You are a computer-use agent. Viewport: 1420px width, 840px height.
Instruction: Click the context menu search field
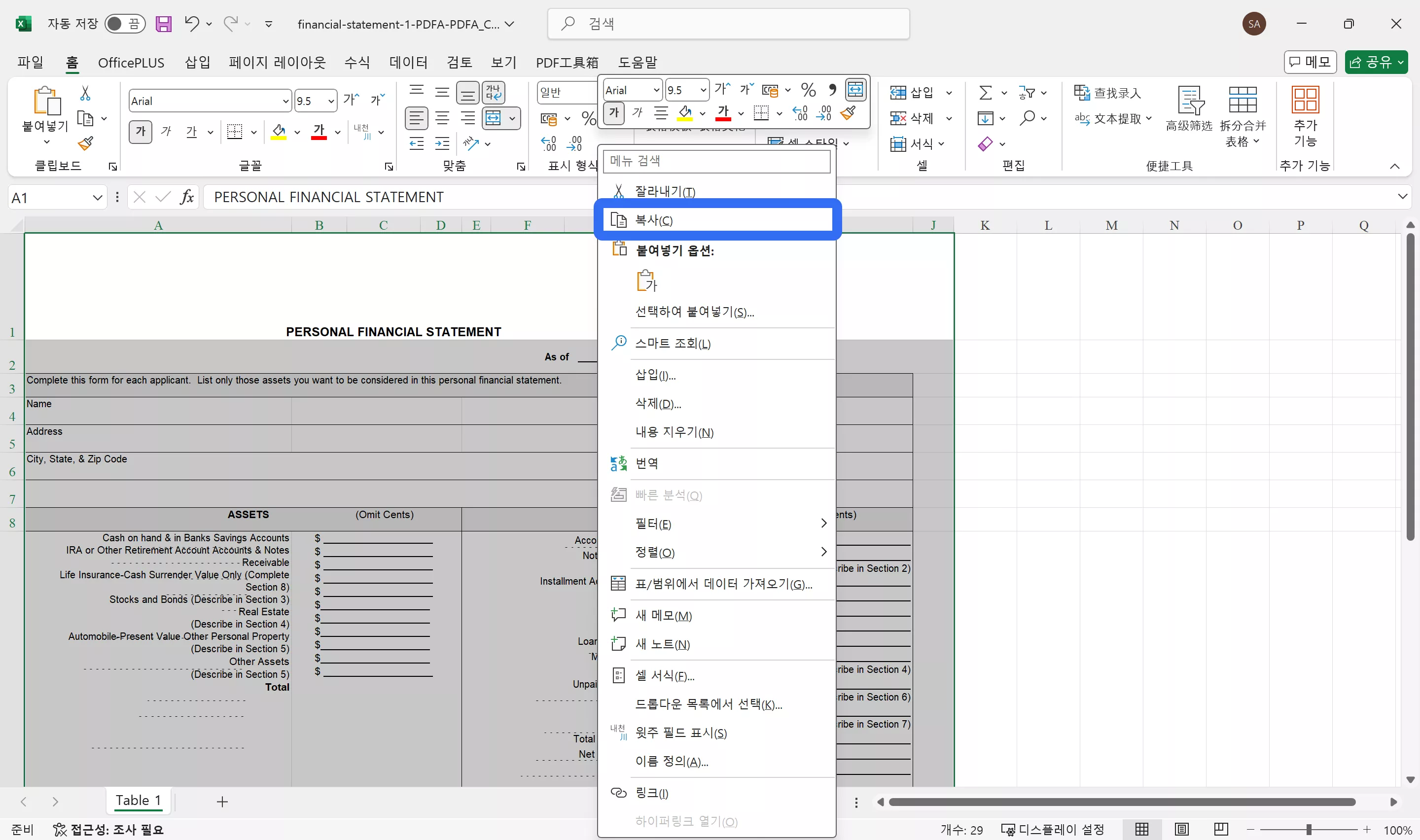pyautogui.click(x=716, y=161)
